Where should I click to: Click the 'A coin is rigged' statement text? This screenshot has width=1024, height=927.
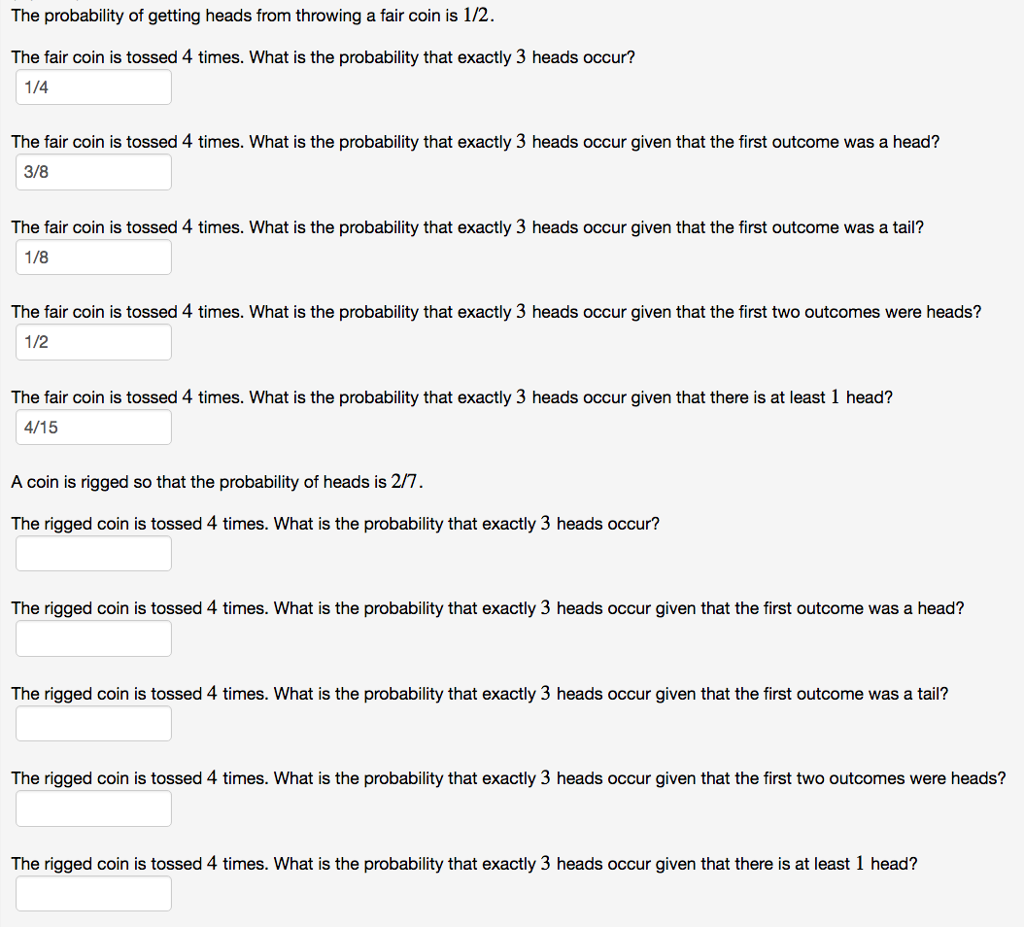pyautogui.click(x=217, y=482)
